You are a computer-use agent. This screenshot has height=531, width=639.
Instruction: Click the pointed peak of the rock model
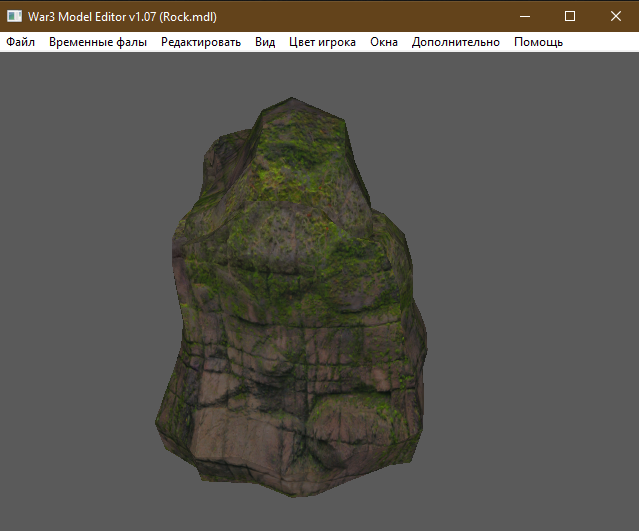293,106
